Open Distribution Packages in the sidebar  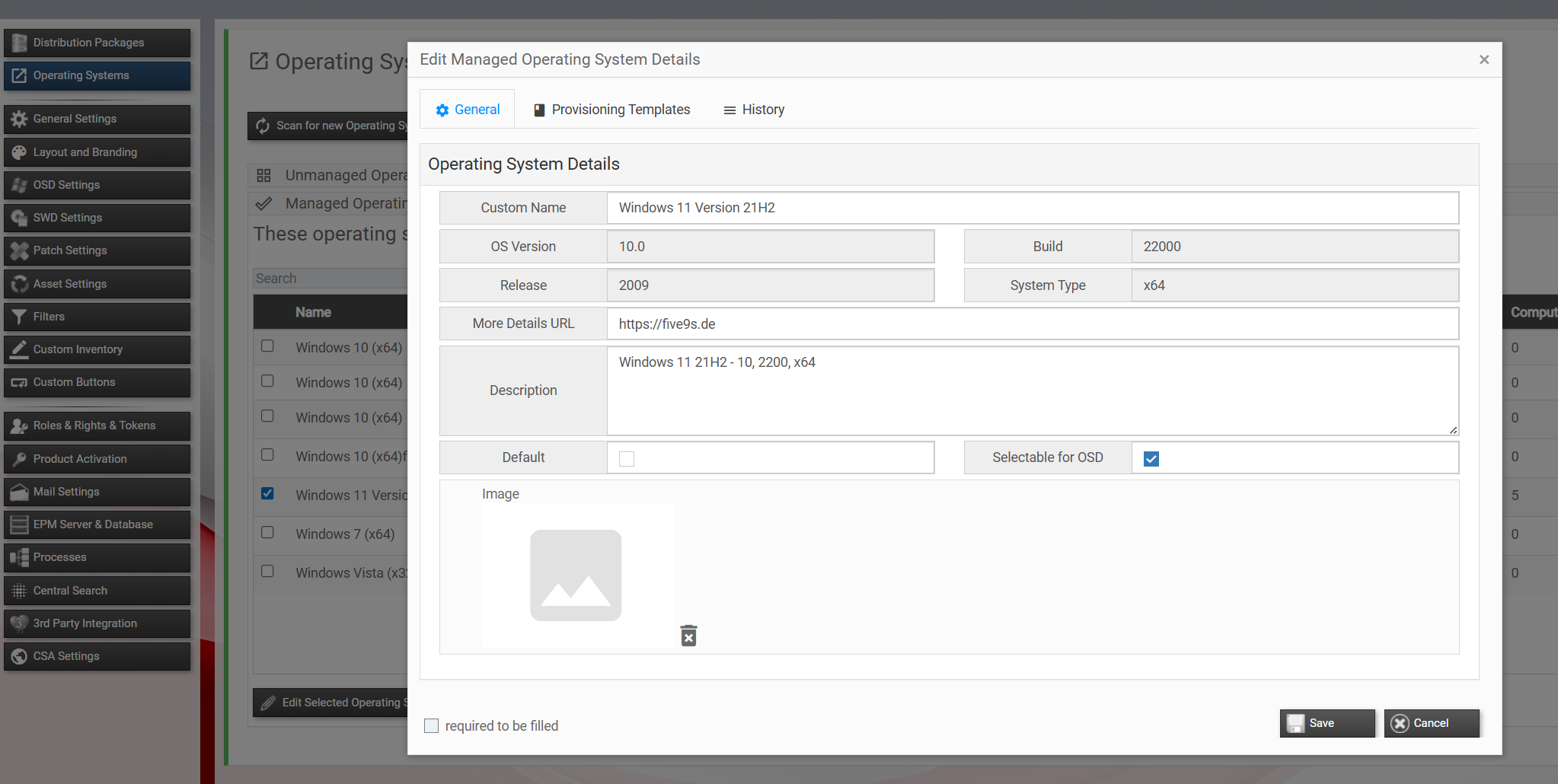(x=97, y=43)
